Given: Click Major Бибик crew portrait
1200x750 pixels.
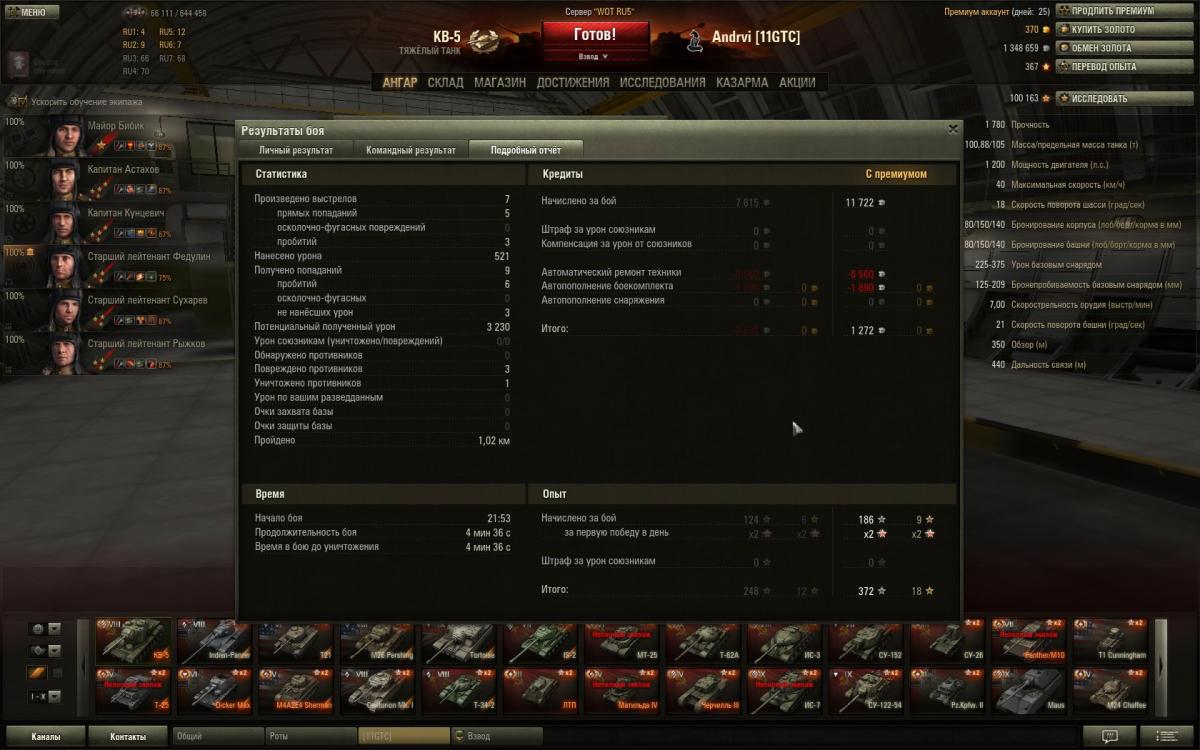Looking at the screenshot, I should [x=67, y=137].
